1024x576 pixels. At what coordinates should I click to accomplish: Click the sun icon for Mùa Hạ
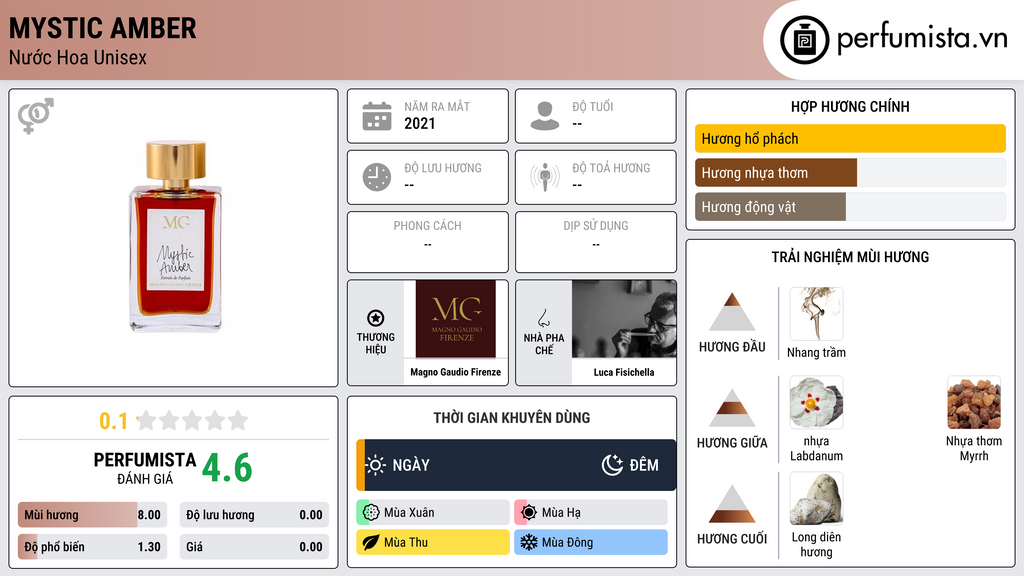pyautogui.click(x=529, y=513)
